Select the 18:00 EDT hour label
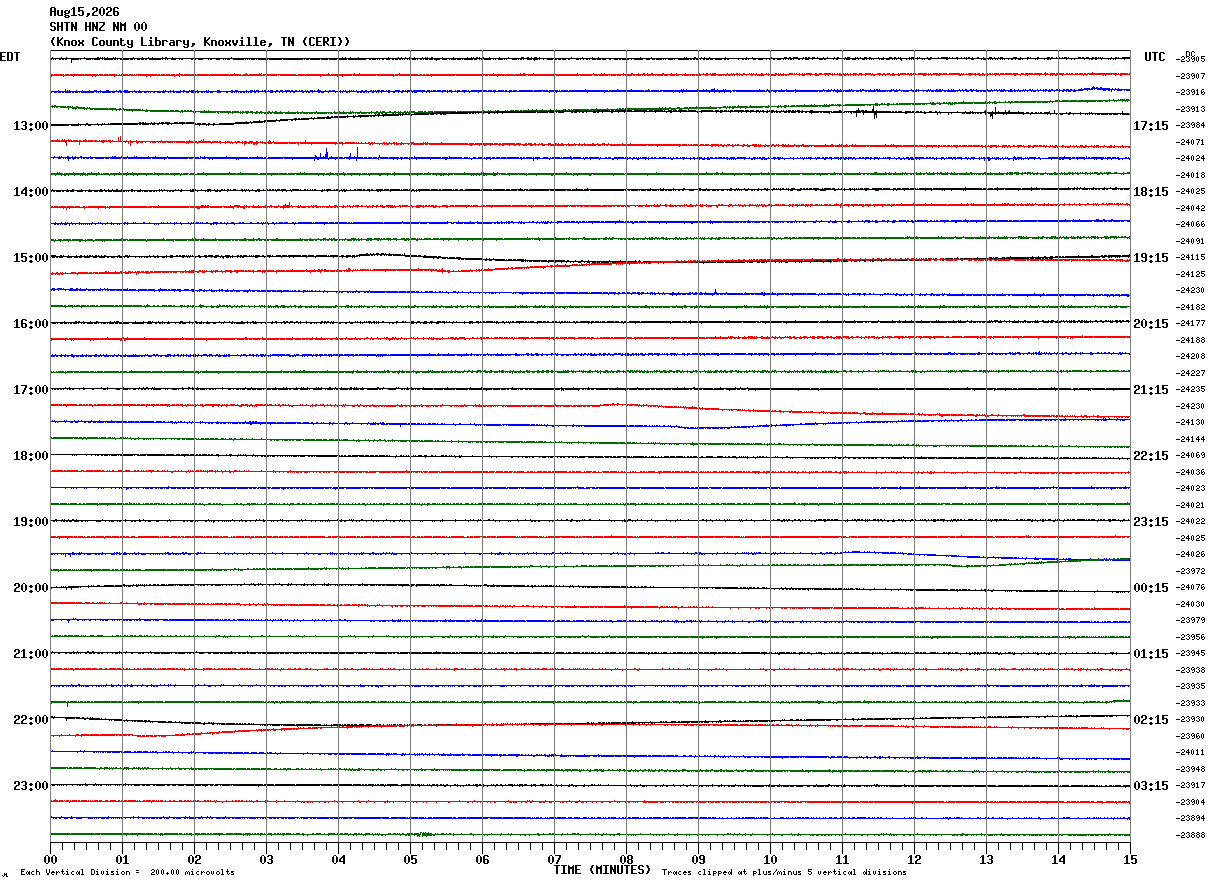1210x886 pixels. 30,456
